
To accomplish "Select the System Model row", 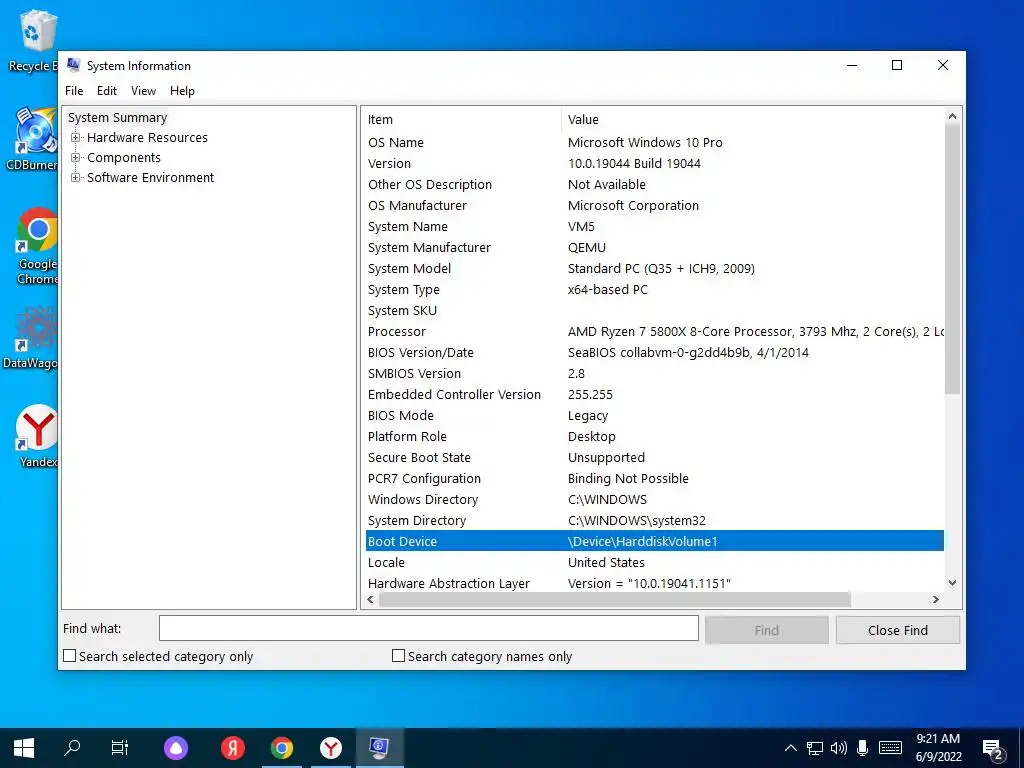I will coord(654,268).
